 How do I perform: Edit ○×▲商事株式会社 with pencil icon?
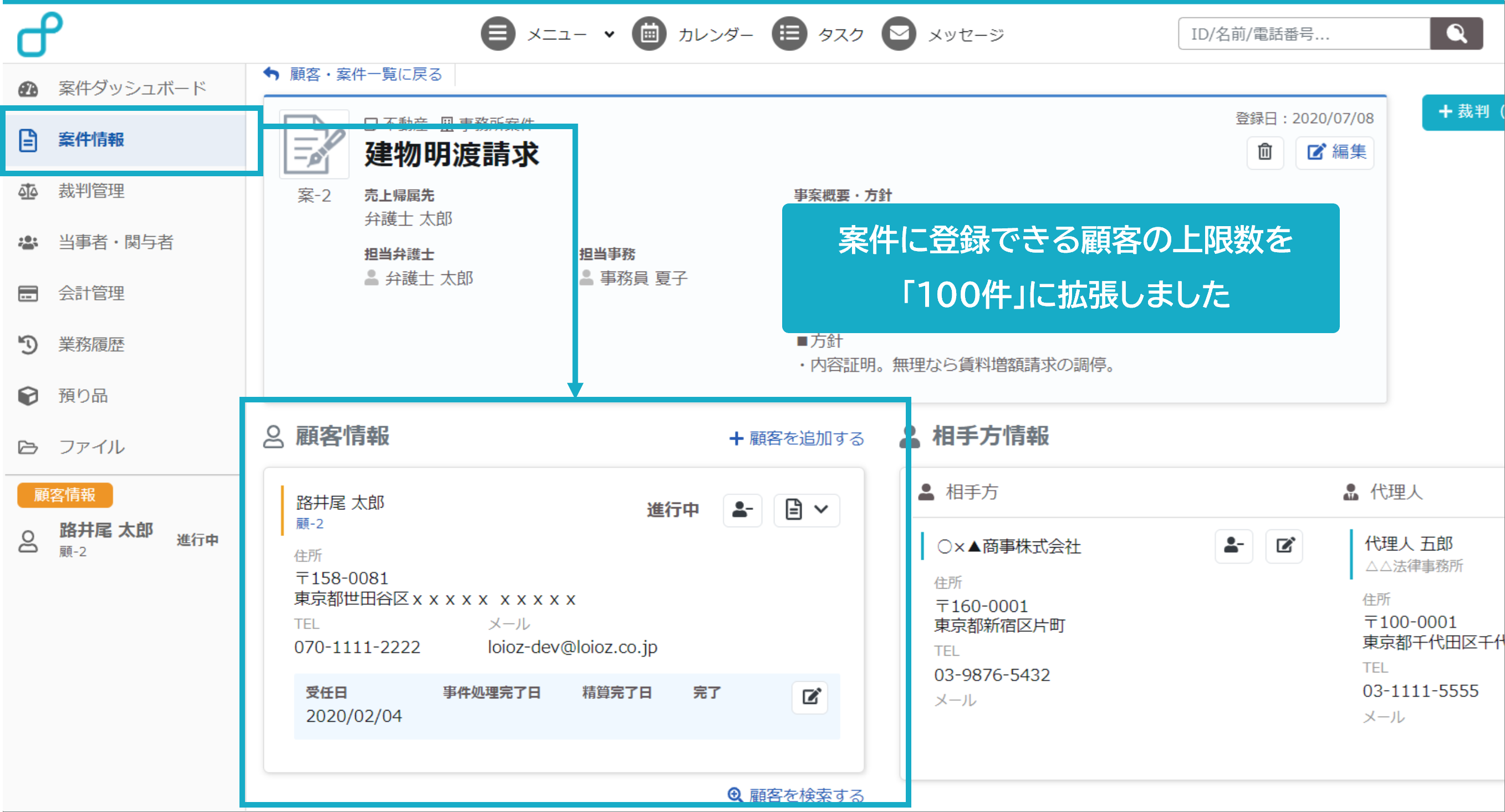point(1284,545)
